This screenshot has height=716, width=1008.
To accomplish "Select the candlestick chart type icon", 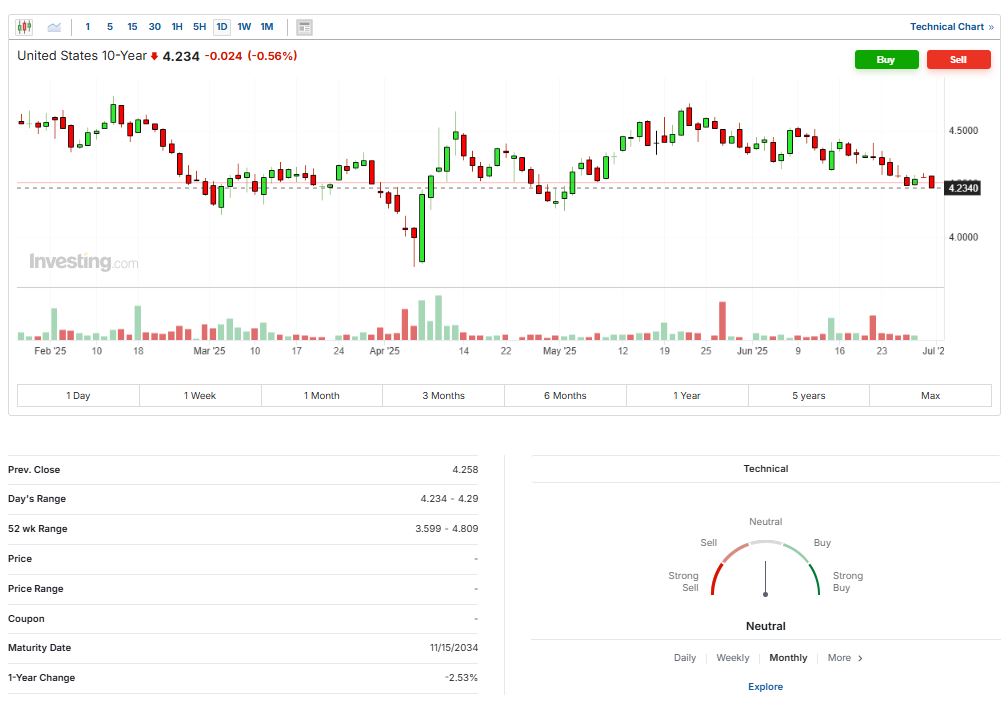I will (x=25, y=27).
